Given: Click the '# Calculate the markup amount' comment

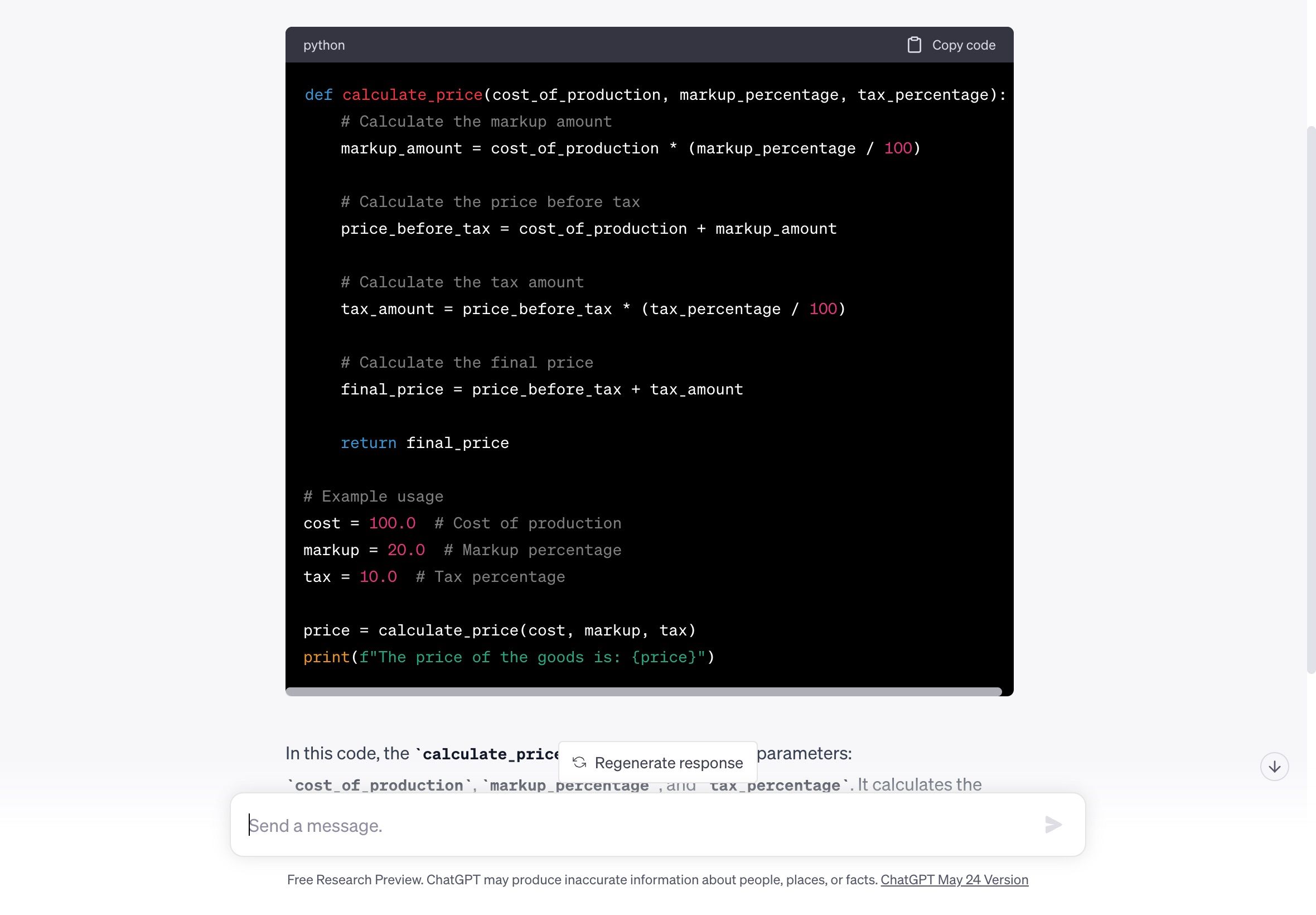Looking at the screenshot, I should 476,122.
